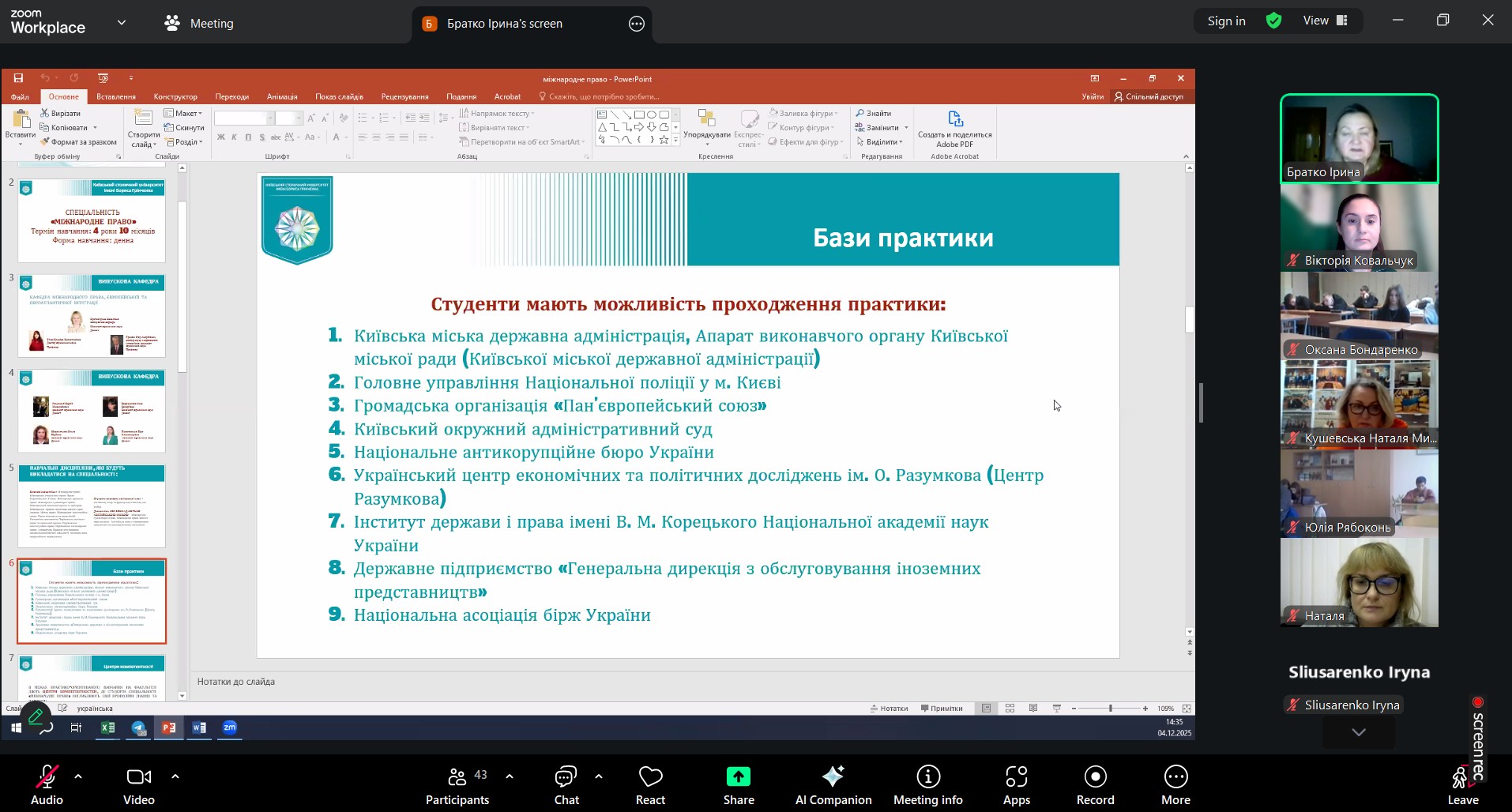1512x812 pixels.
Task: Open the Apps icon
Action: 1016,785
